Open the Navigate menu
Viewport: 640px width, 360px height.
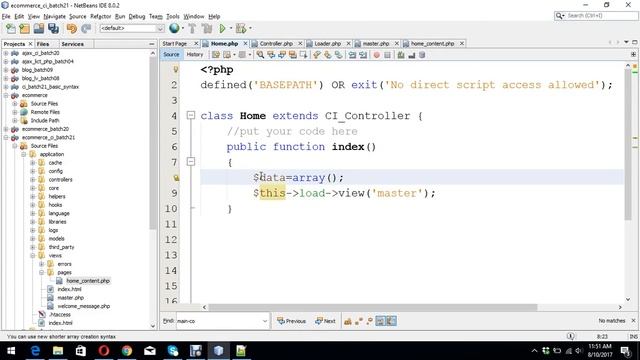(54, 16)
